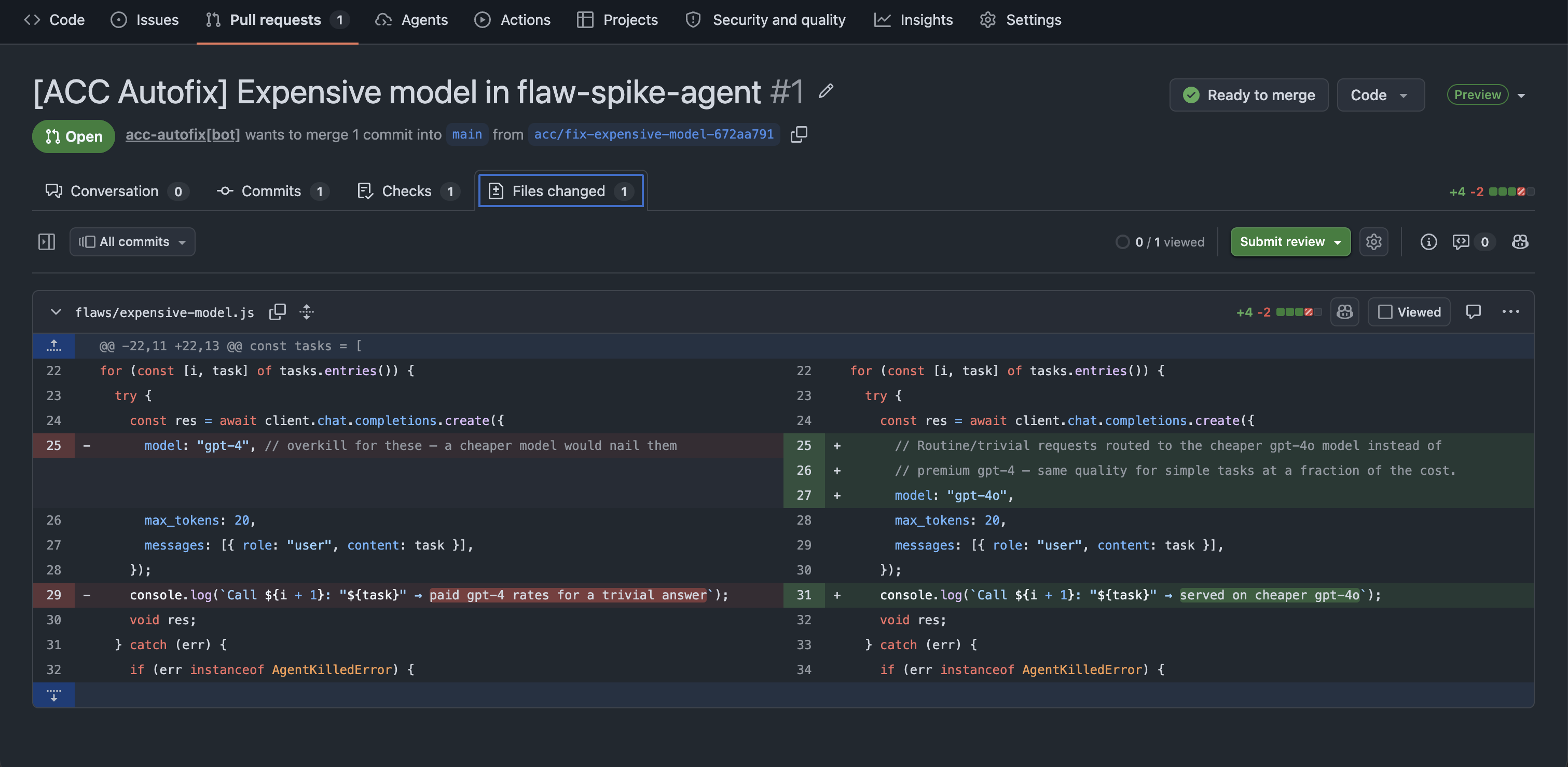Open the Issues tab

click(144, 20)
